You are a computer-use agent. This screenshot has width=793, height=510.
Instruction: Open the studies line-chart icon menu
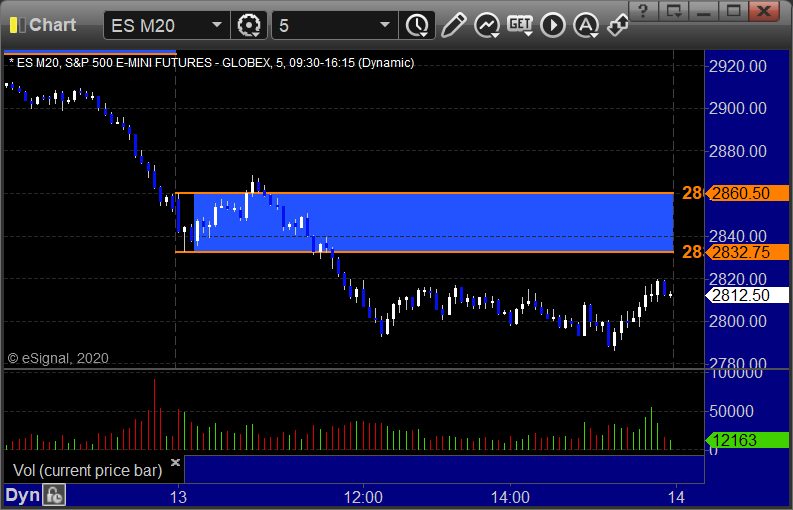click(487, 25)
